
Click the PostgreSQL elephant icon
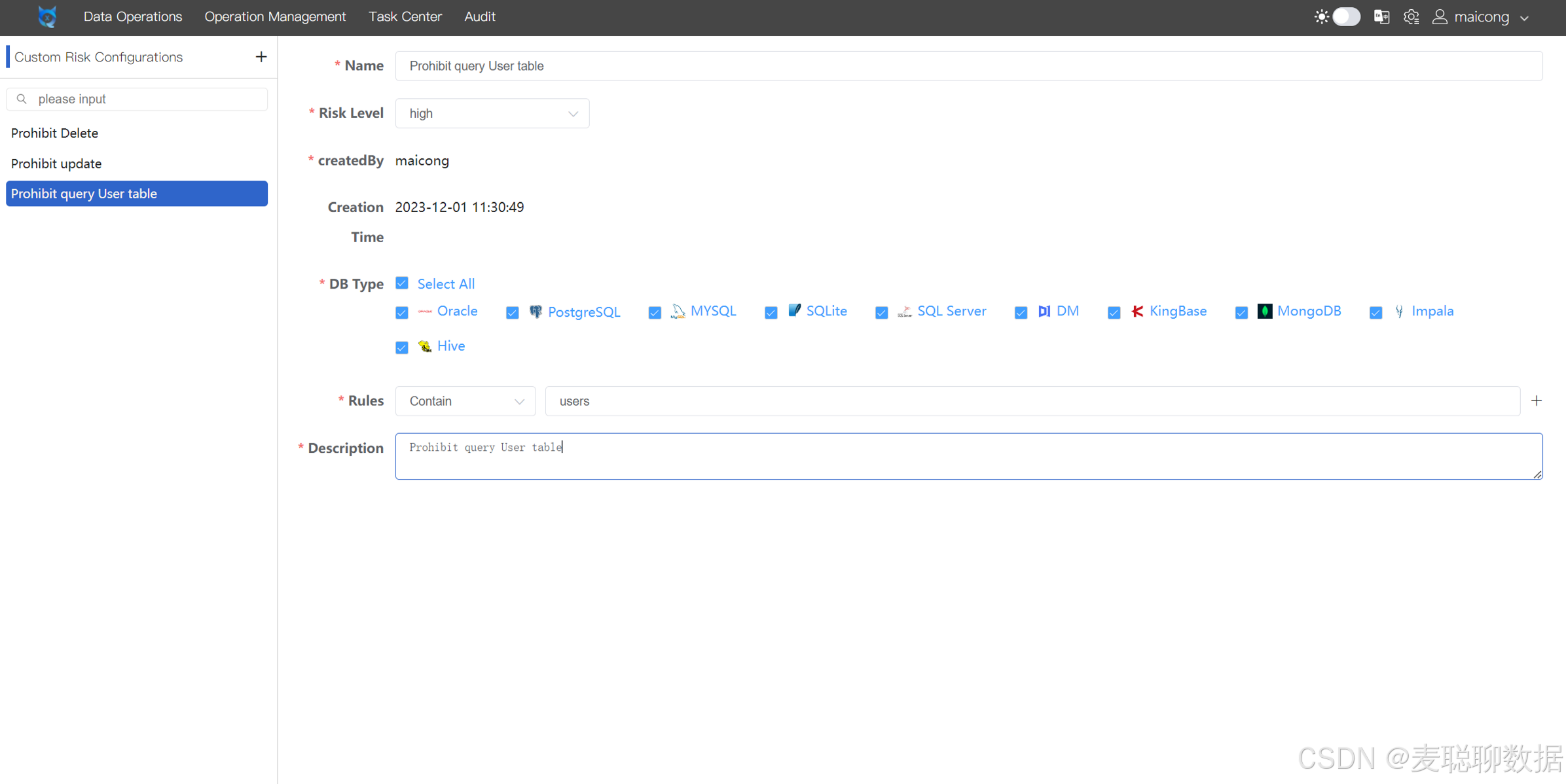[x=536, y=312]
